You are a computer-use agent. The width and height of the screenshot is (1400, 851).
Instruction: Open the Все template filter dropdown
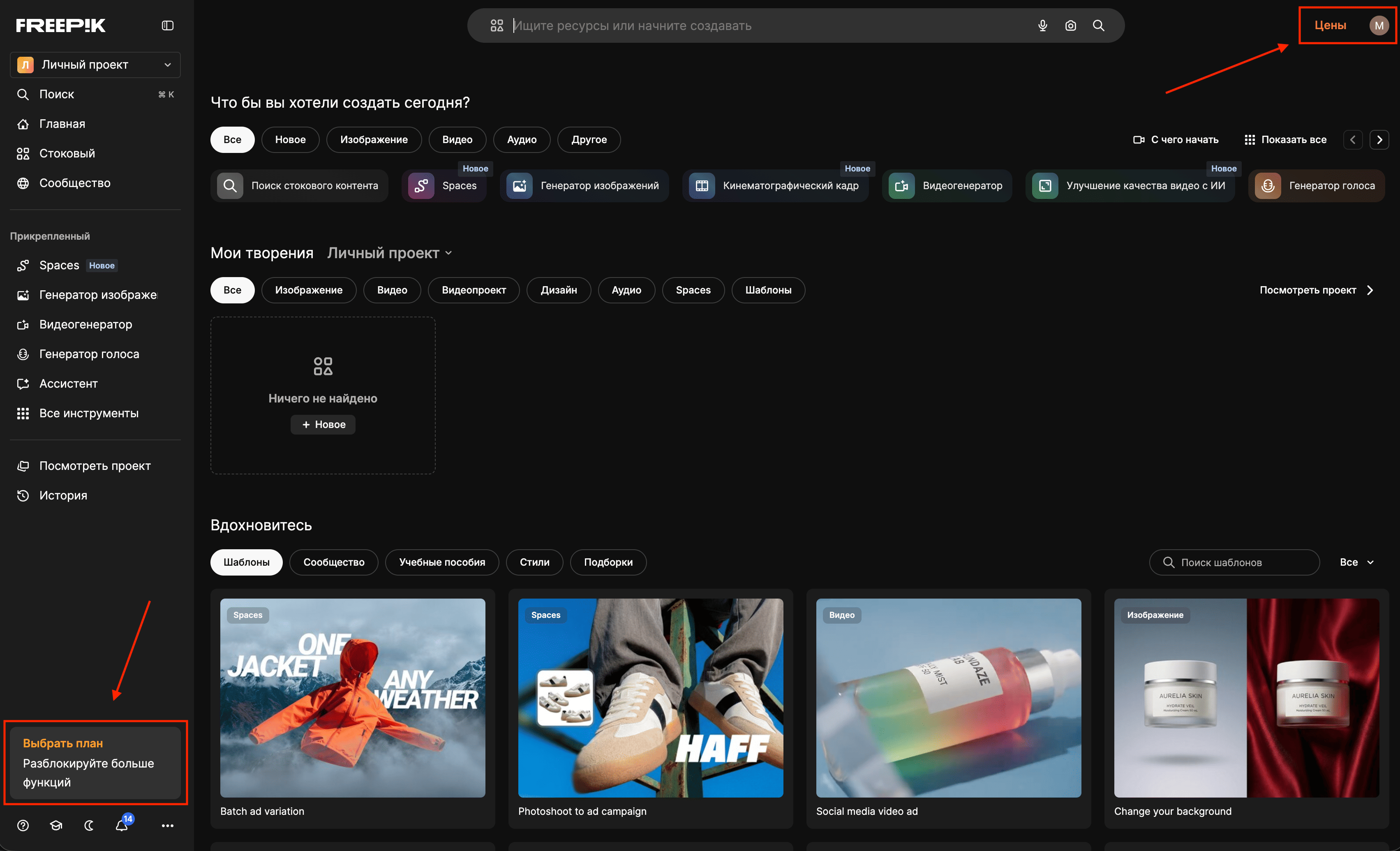(1356, 562)
